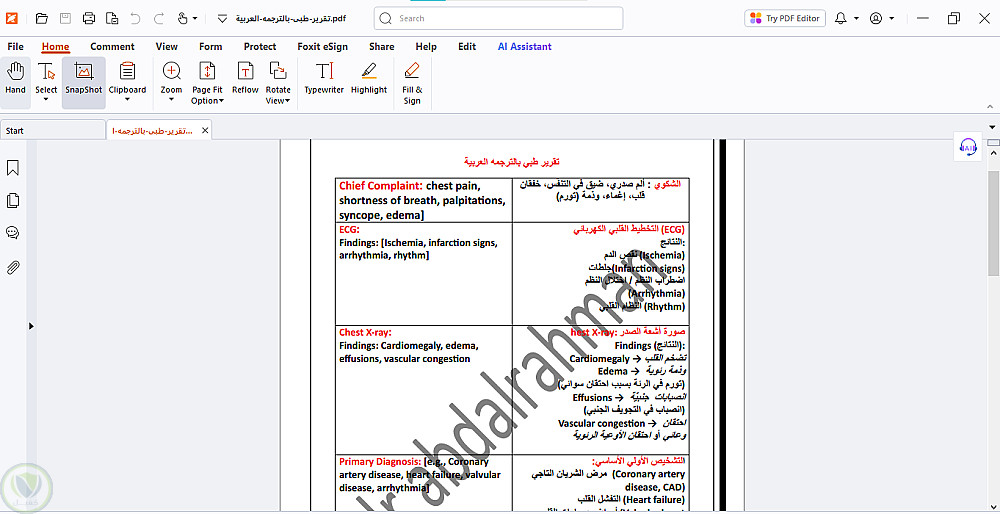This screenshot has width=1000, height=514.
Task: Open the File menu
Action: pyautogui.click(x=15, y=47)
